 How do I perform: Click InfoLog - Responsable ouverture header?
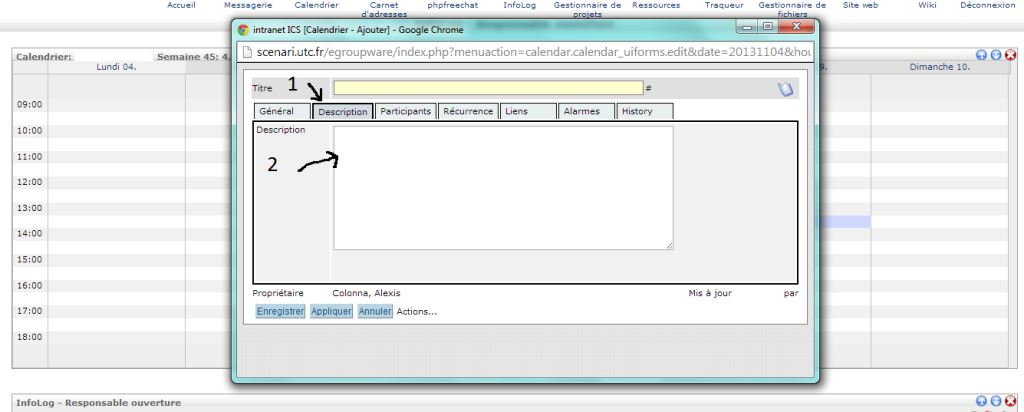point(99,403)
